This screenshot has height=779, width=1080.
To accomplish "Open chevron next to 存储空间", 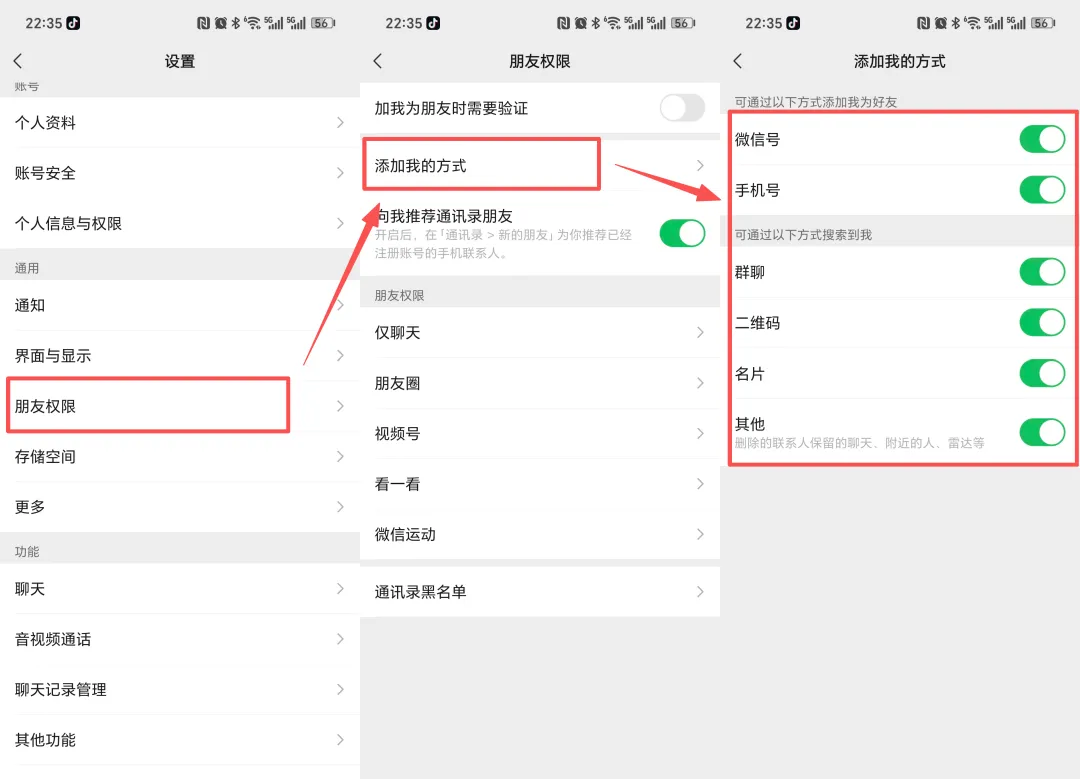I will coord(340,456).
